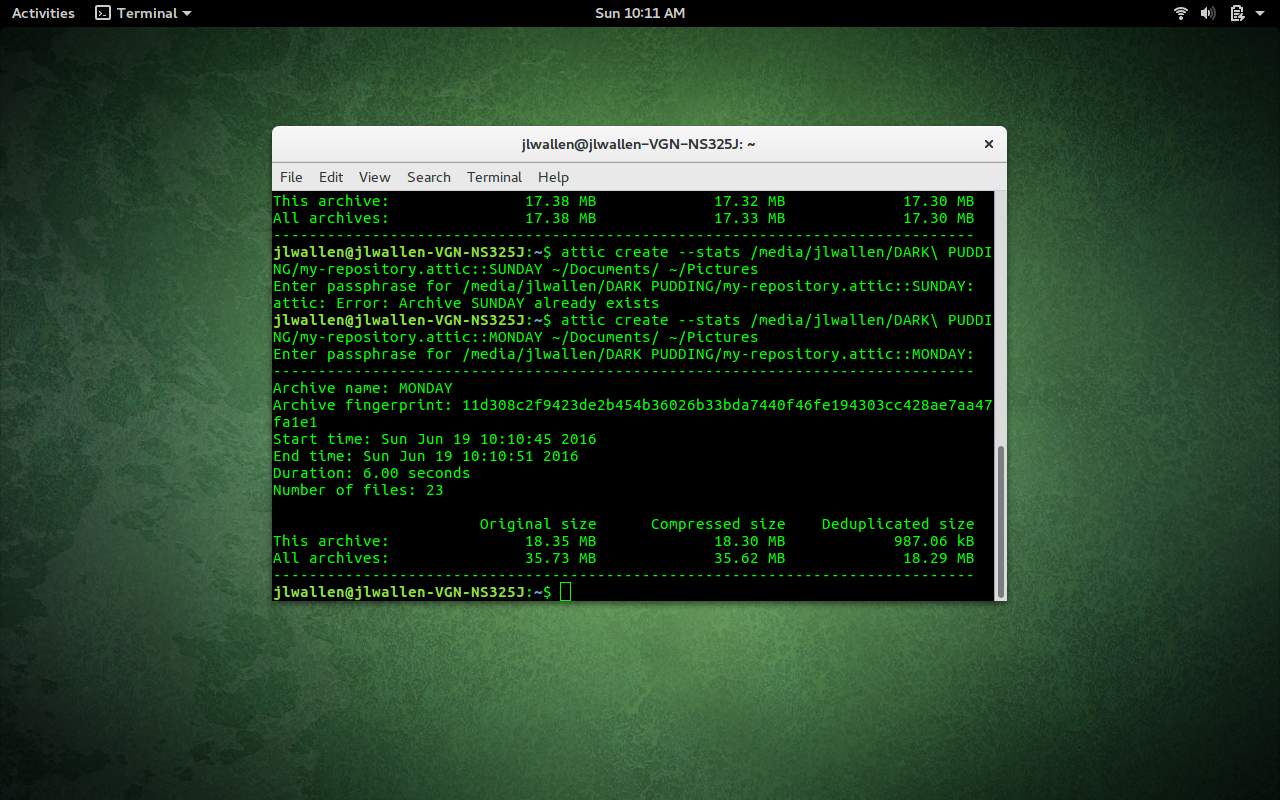Screen dimensions: 1280x800
Task: Click the 18.35 MB original size value
Action: click(x=561, y=541)
